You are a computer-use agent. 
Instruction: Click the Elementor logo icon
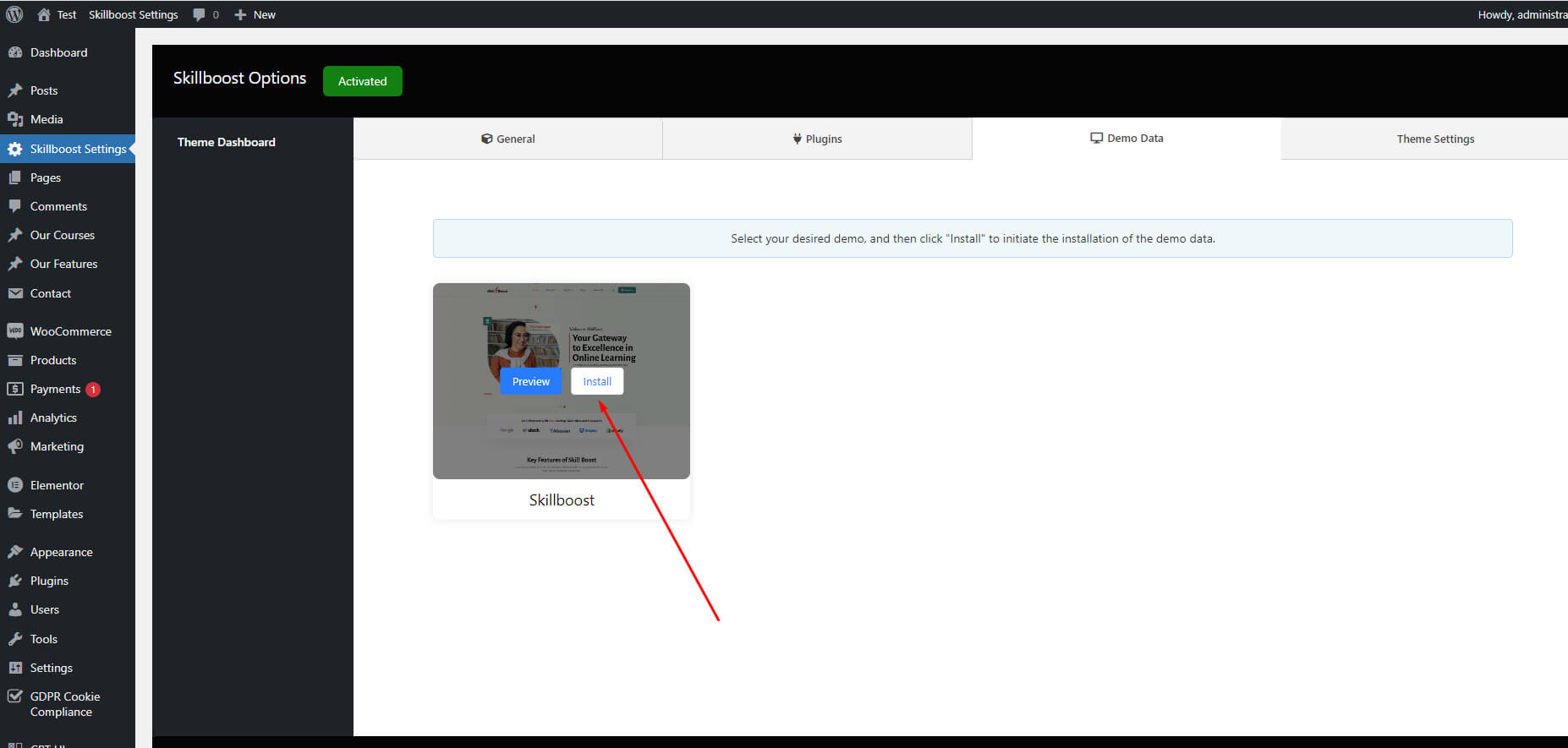point(15,485)
